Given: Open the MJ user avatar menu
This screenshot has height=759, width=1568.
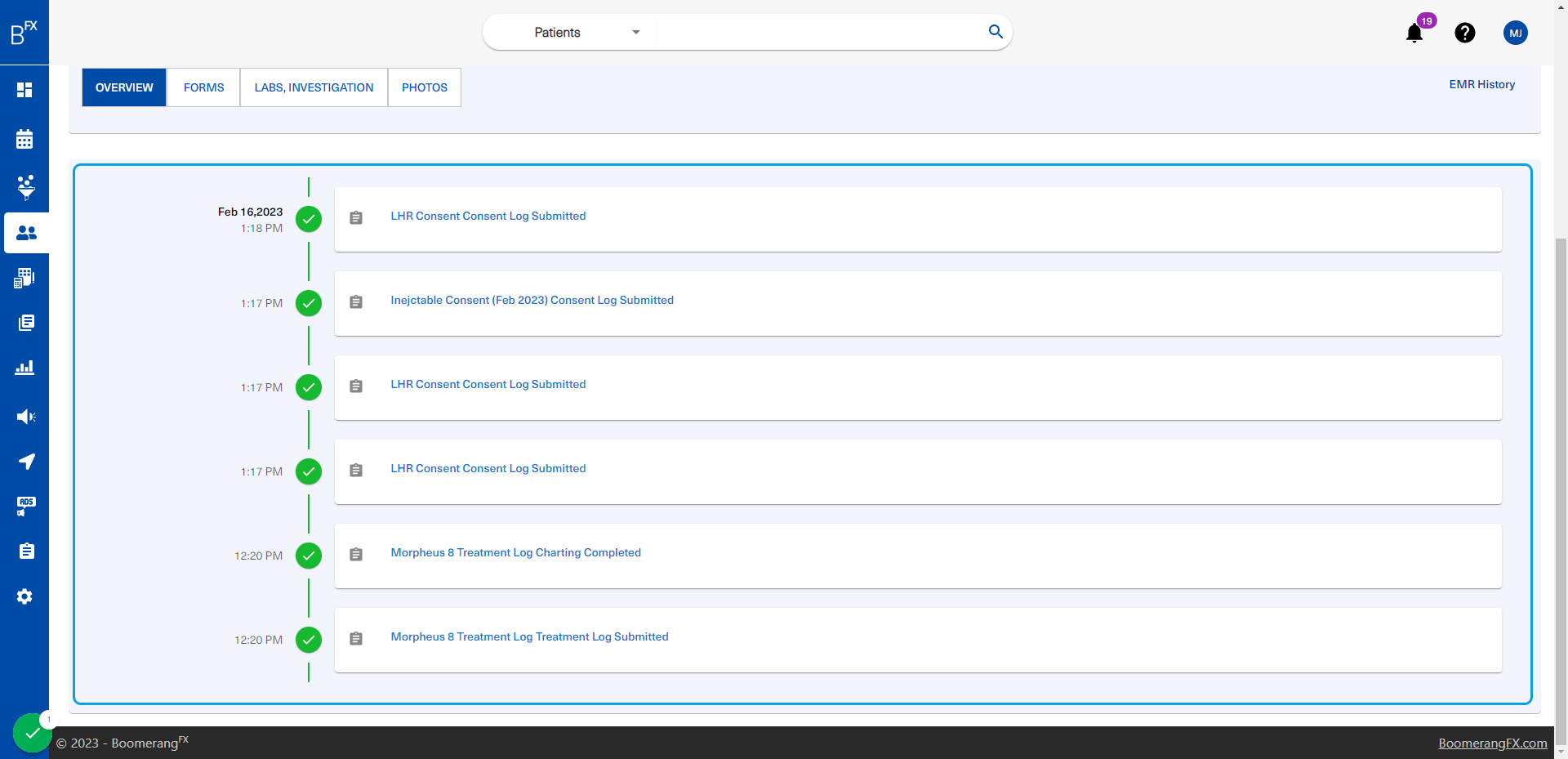Looking at the screenshot, I should tap(1516, 33).
